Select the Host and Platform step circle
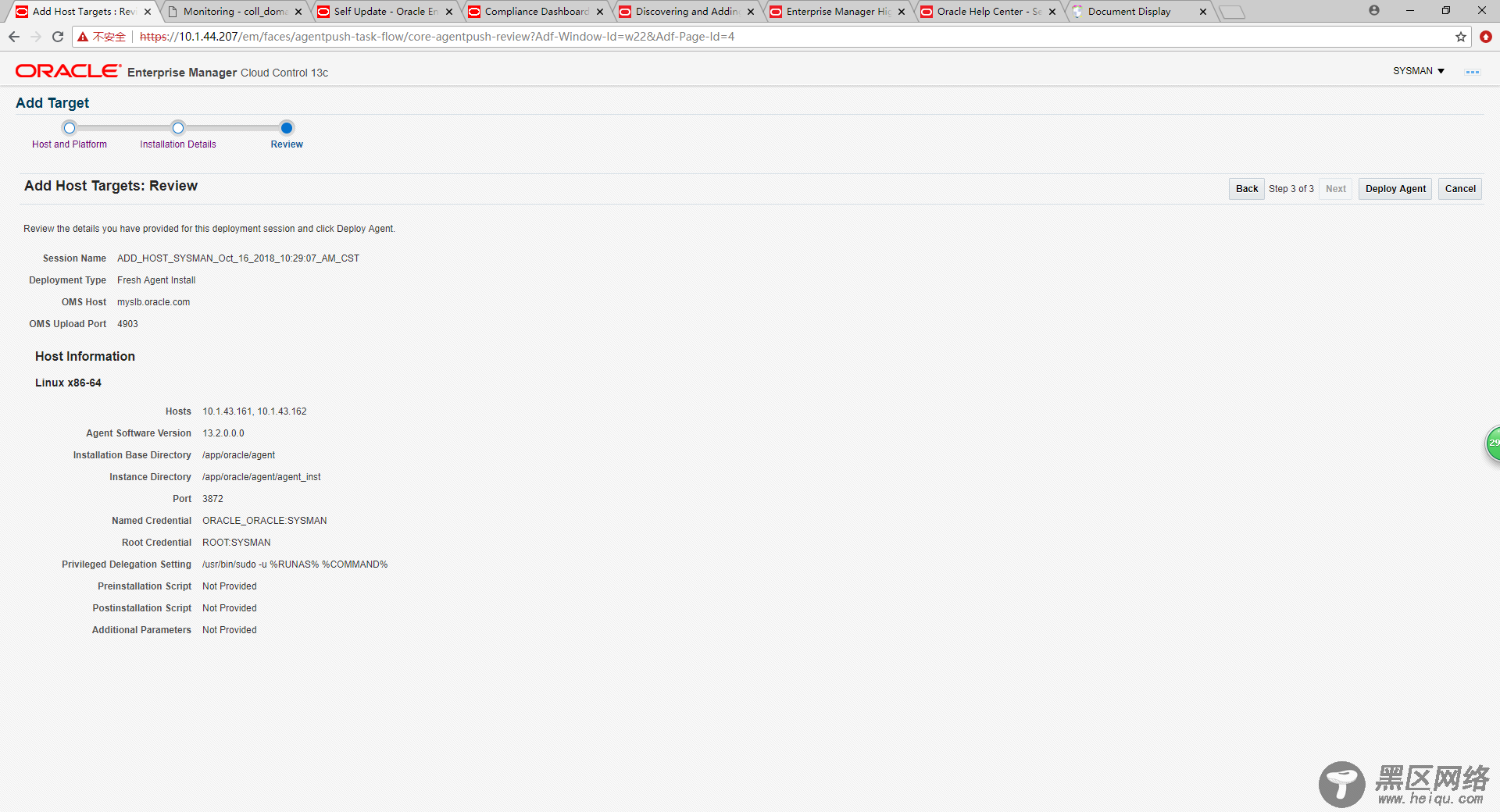Image resolution: width=1500 pixels, height=812 pixels. [x=70, y=128]
